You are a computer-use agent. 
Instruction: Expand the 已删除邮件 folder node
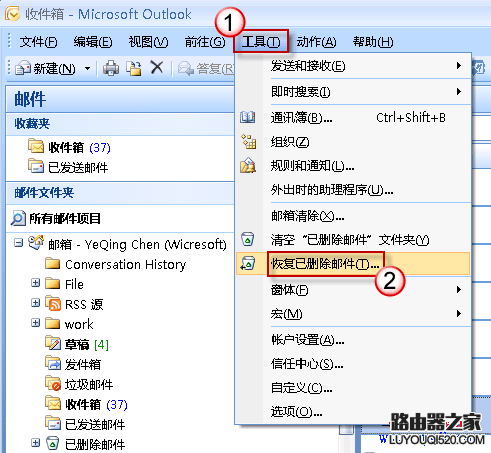tap(35, 443)
